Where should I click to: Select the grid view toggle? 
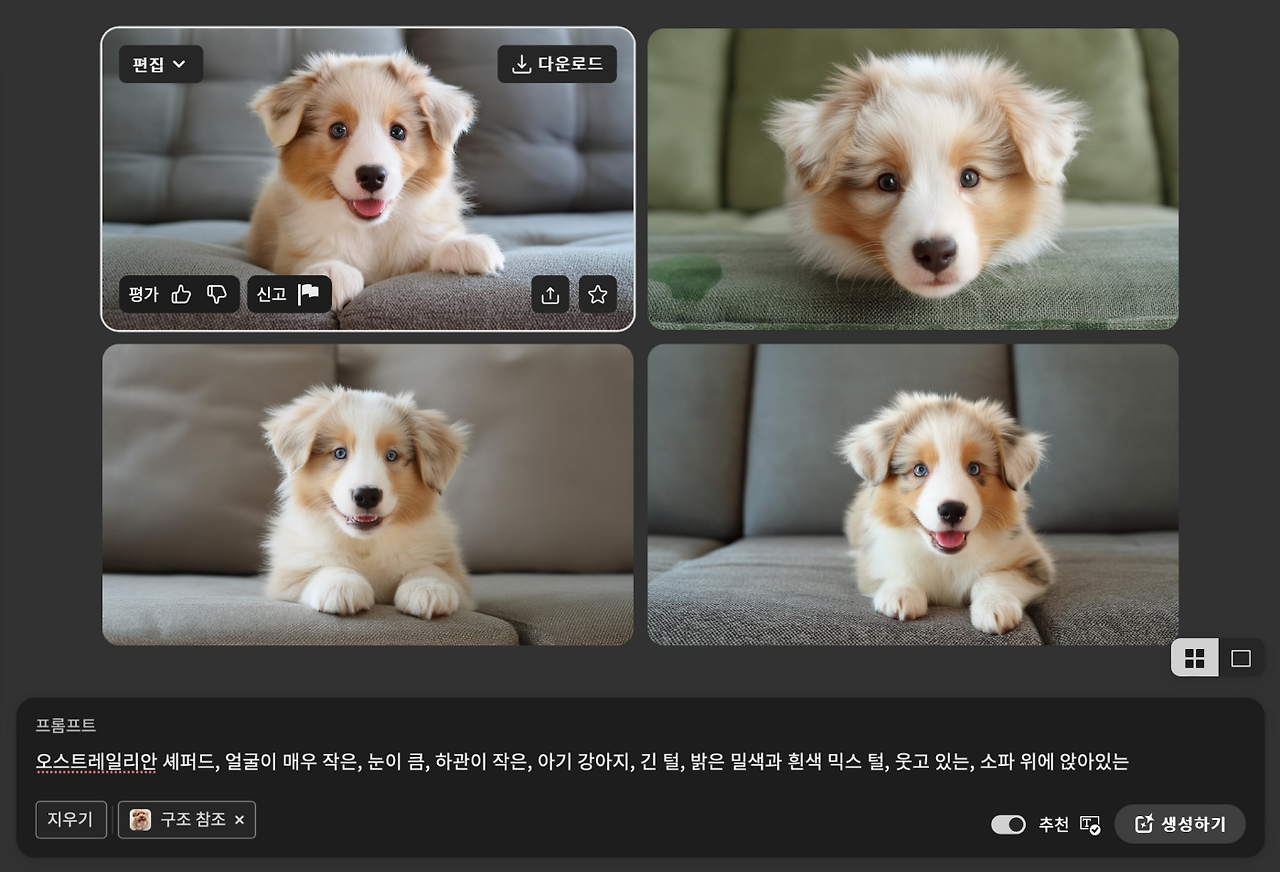point(1195,659)
